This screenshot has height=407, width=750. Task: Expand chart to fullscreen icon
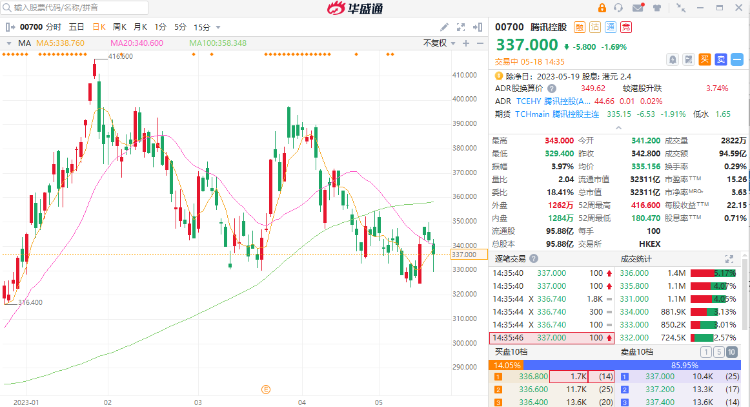point(461,27)
